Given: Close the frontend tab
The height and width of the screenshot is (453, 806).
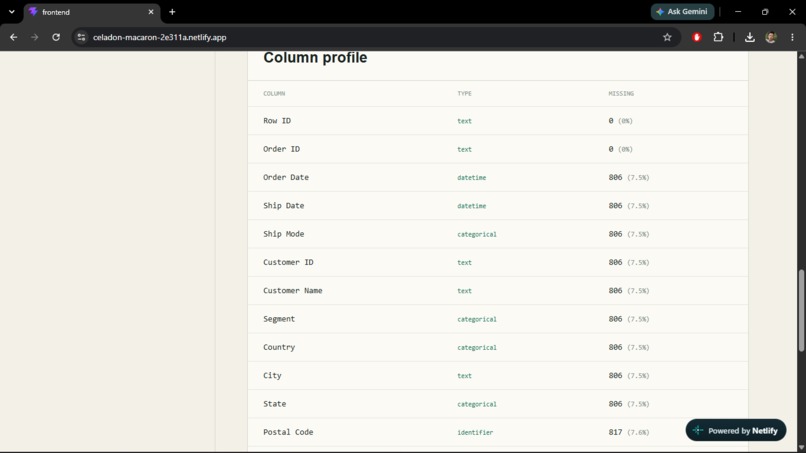Looking at the screenshot, I should 151,12.
